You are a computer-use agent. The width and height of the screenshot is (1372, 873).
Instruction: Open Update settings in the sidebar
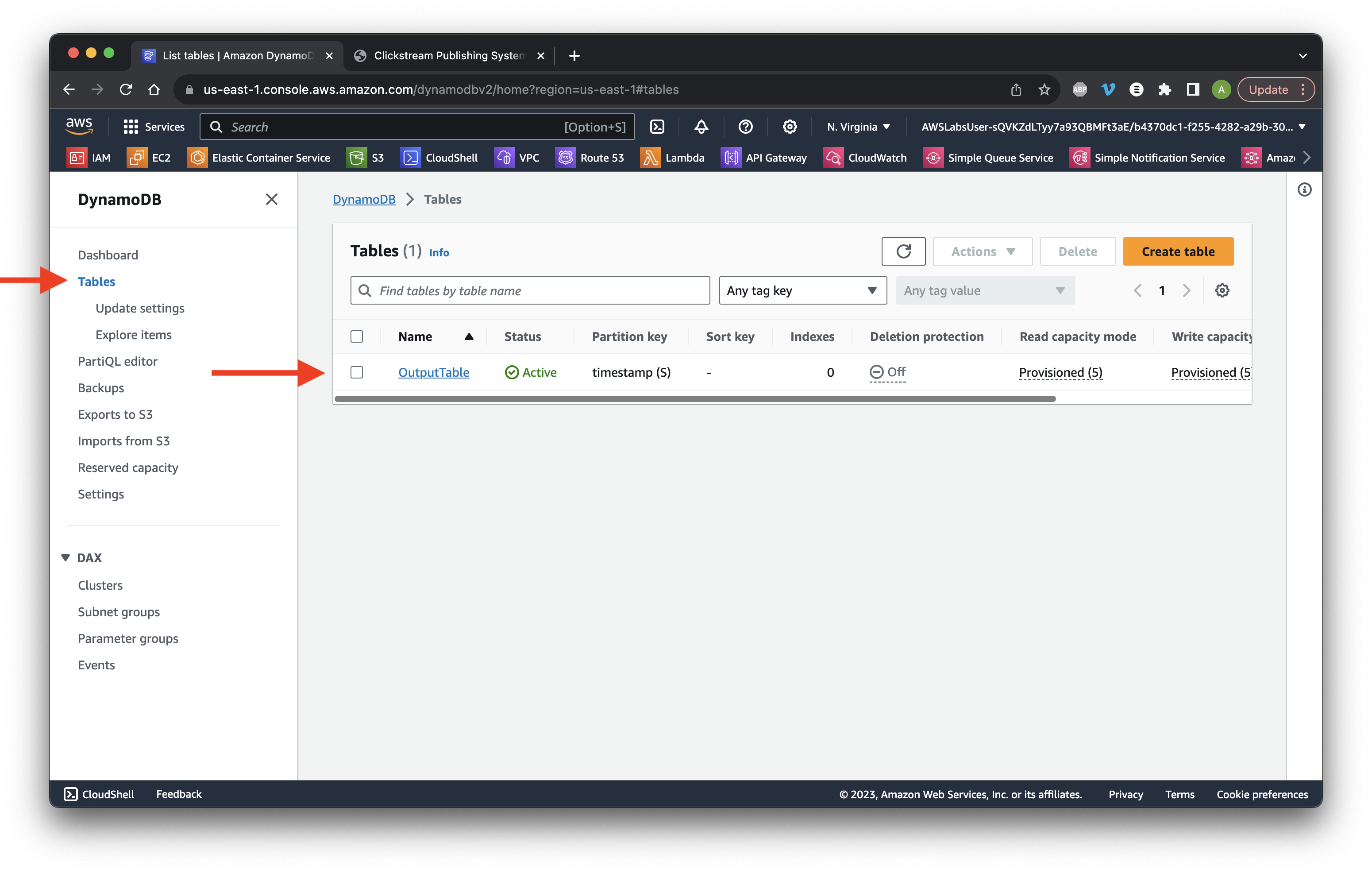[139, 308]
